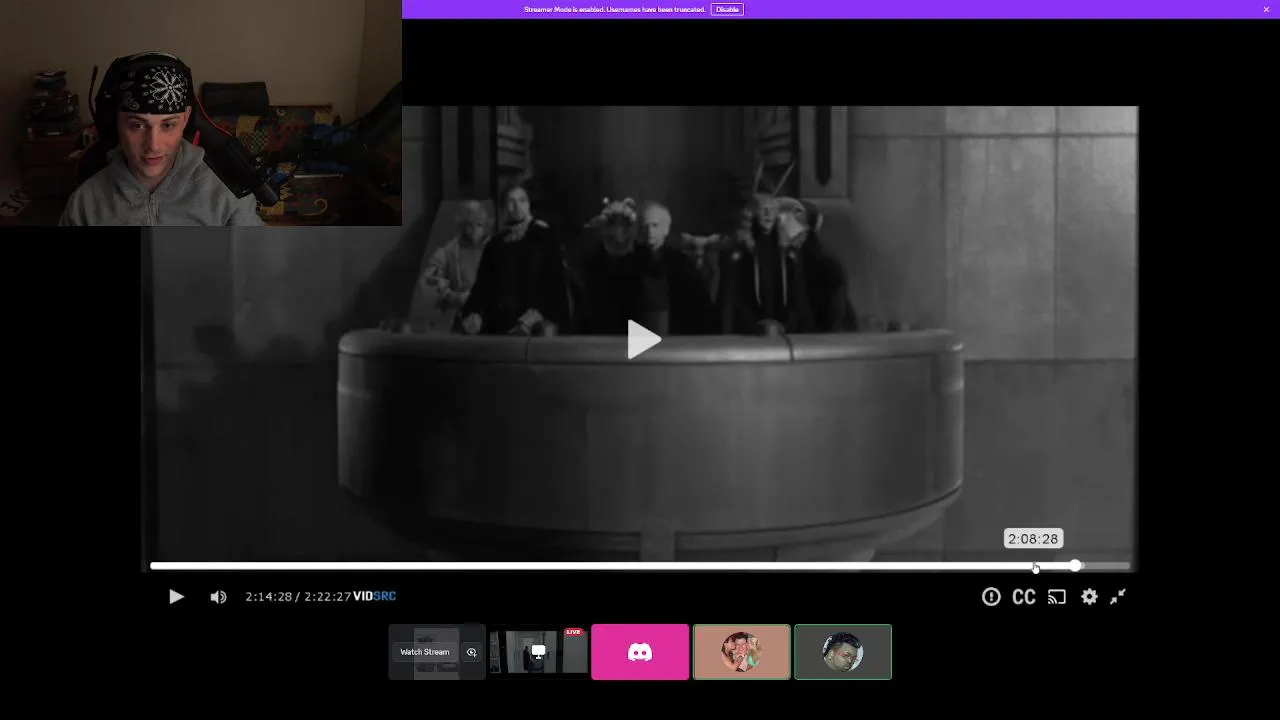Click the streamer webcam overlay
The width and height of the screenshot is (1280, 720).
tap(201, 113)
